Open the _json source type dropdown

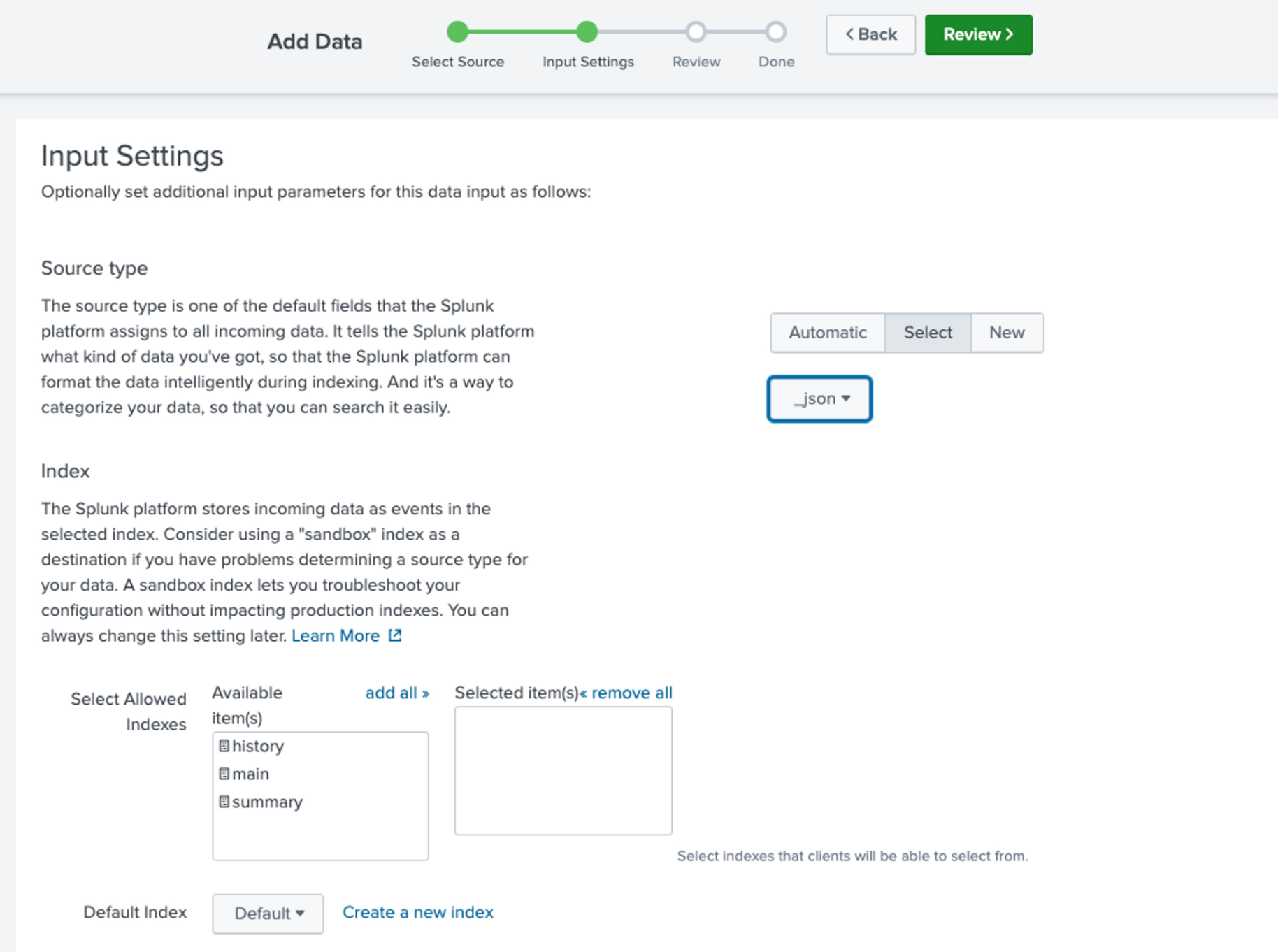pyautogui.click(x=819, y=399)
